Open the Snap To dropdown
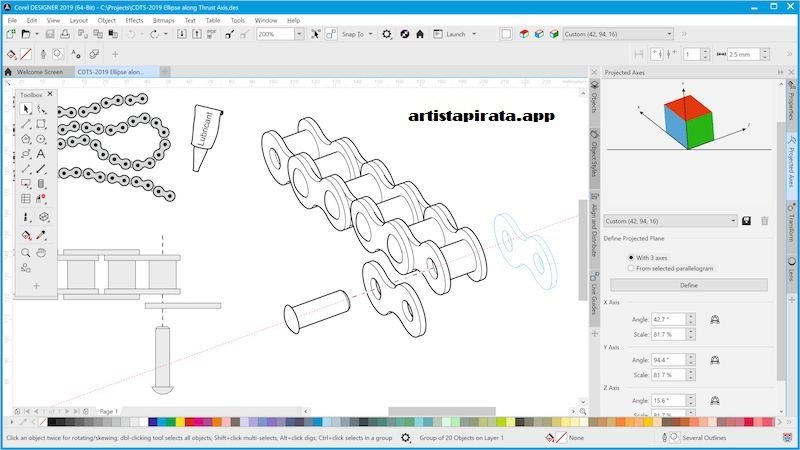 [x=370, y=34]
